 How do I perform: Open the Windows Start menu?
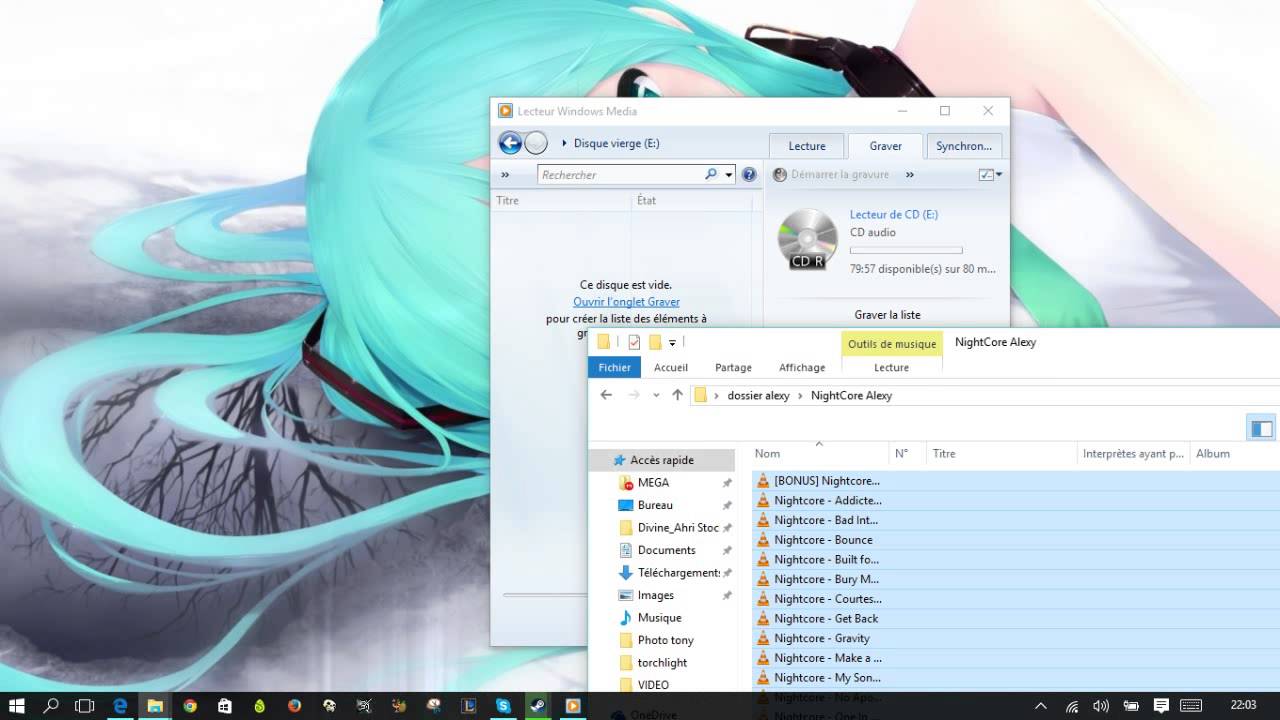17,705
